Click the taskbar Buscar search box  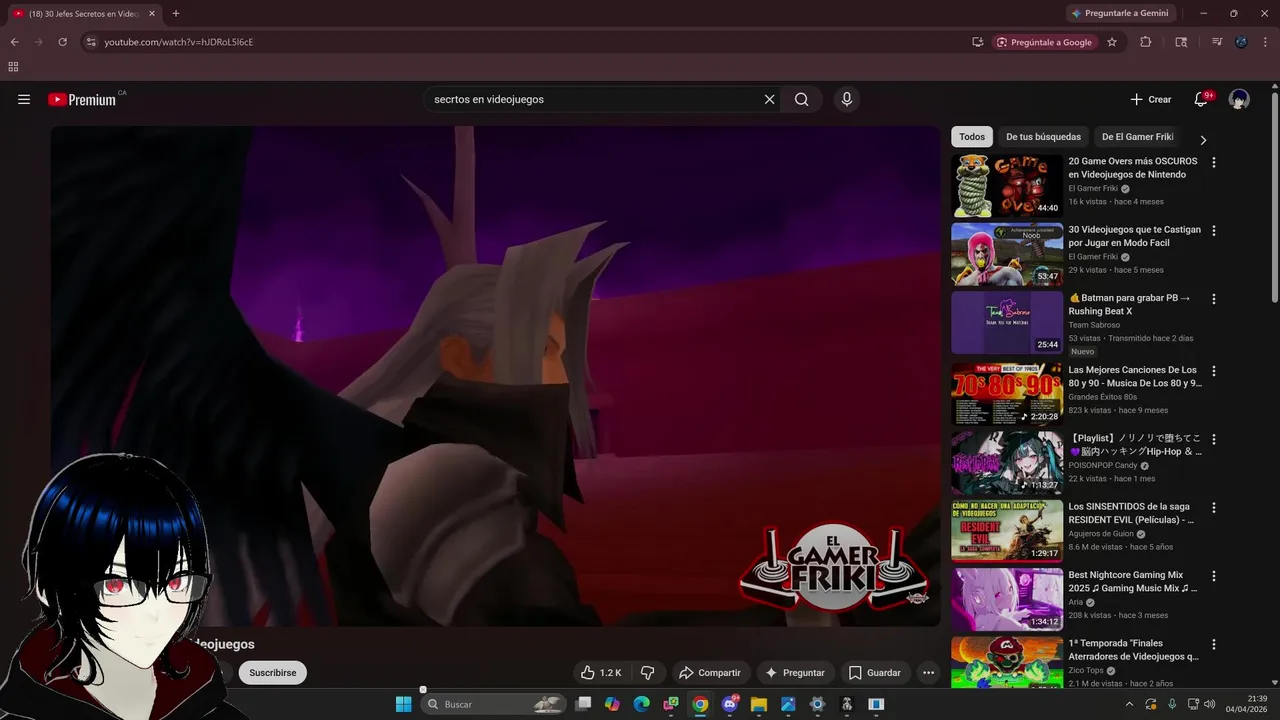(x=493, y=704)
